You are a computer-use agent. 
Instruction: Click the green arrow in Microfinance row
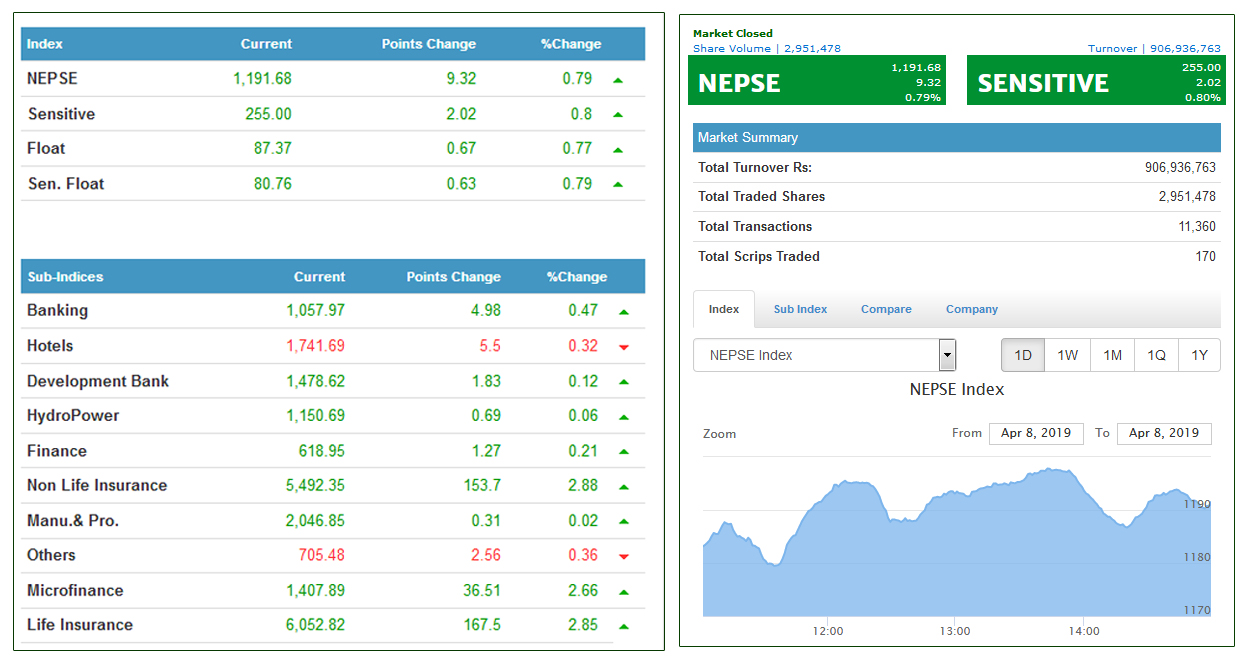tap(623, 592)
